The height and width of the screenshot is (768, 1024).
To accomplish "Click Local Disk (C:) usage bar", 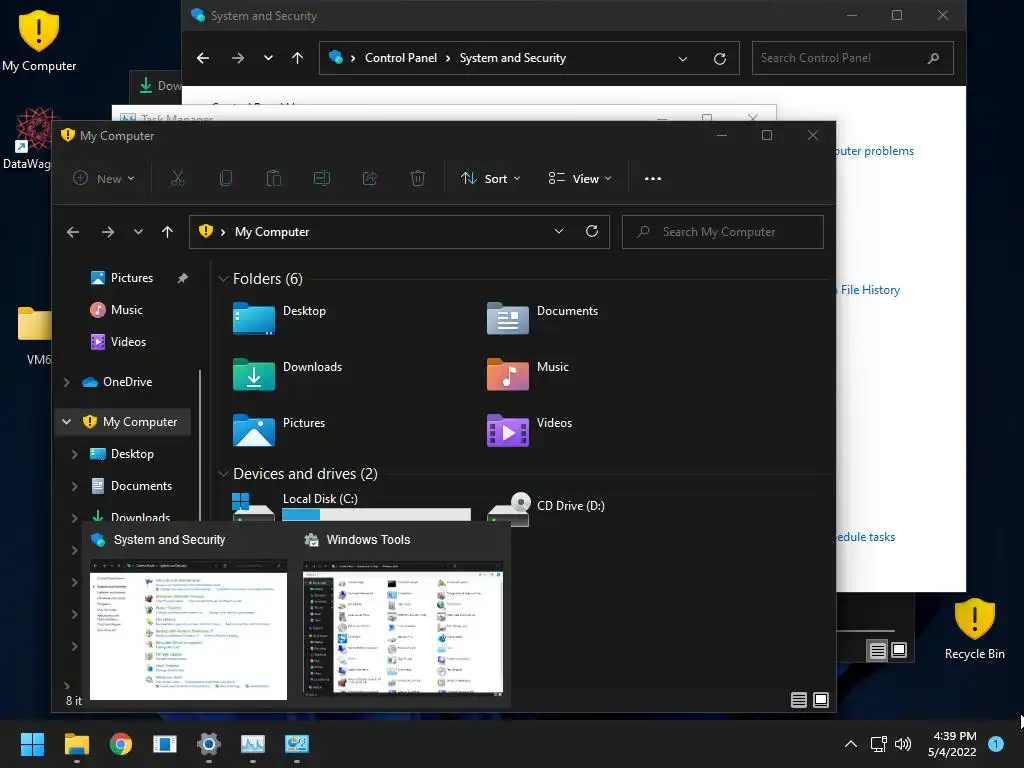I will [376, 515].
